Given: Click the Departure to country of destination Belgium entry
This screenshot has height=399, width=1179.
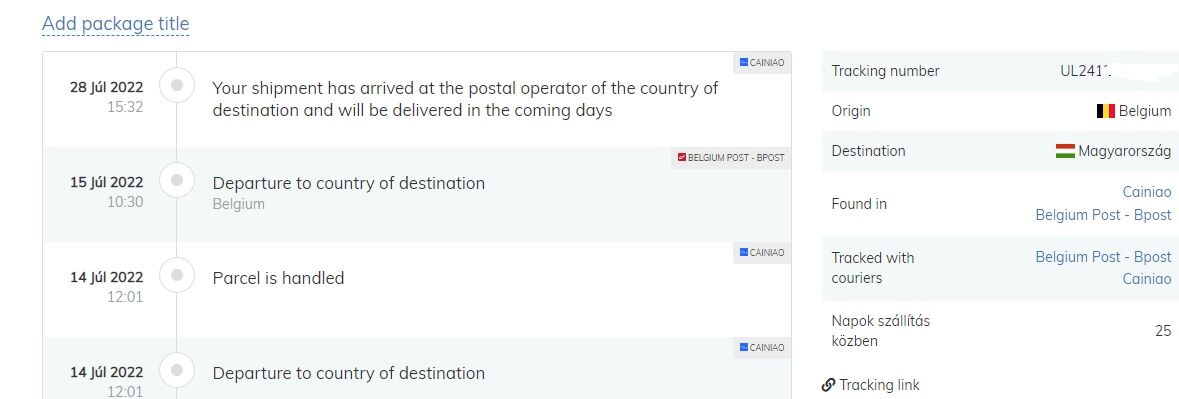Looking at the screenshot, I should [348, 192].
